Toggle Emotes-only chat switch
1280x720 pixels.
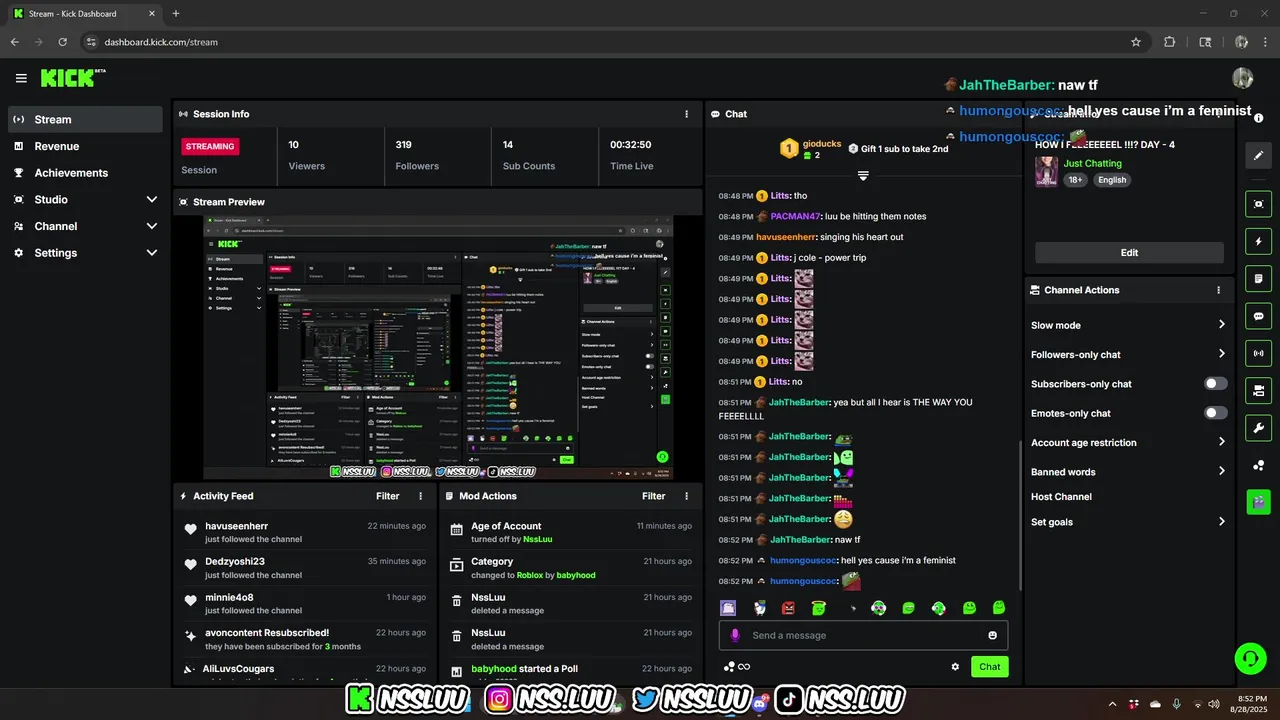(x=1215, y=413)
